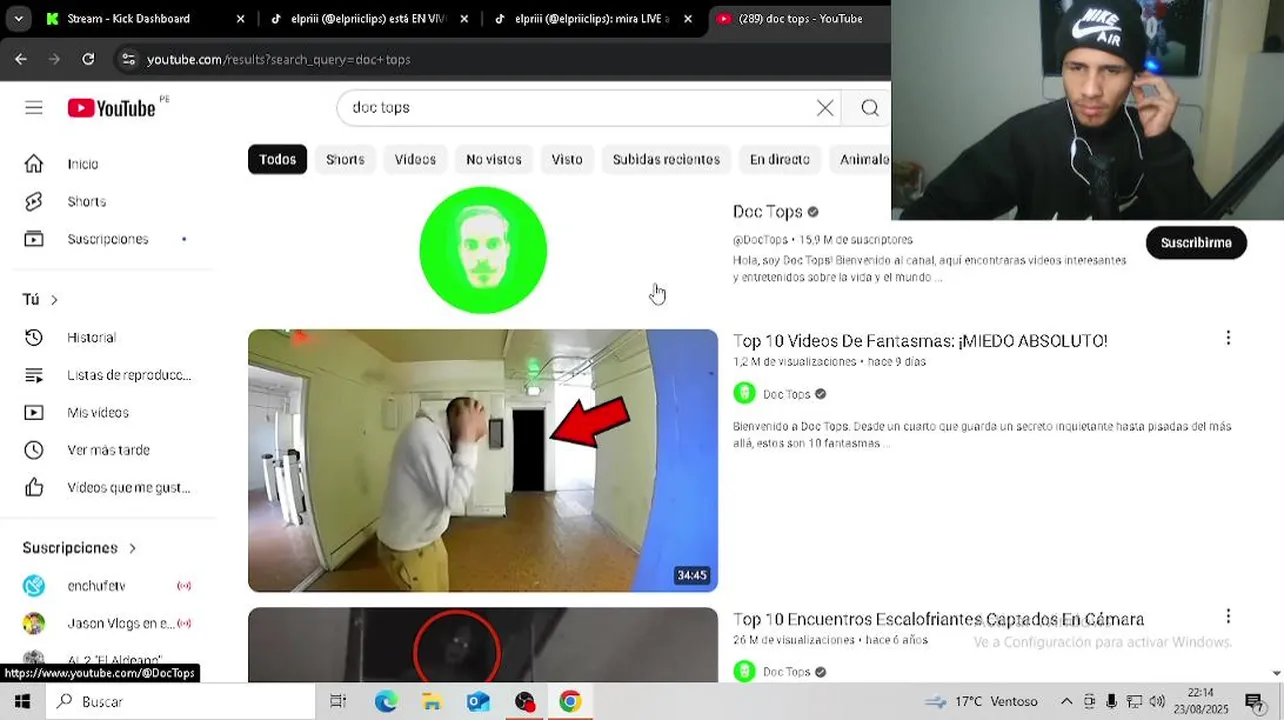Click the Ver más tarde clock icon
The height and width of the screenshot is (720, 1284).
34,450
